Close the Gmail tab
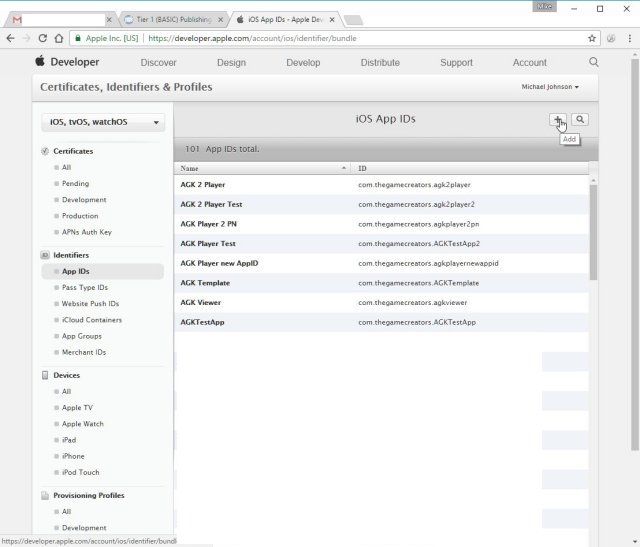This screenshot has width=640, height=547. [109, 20]
